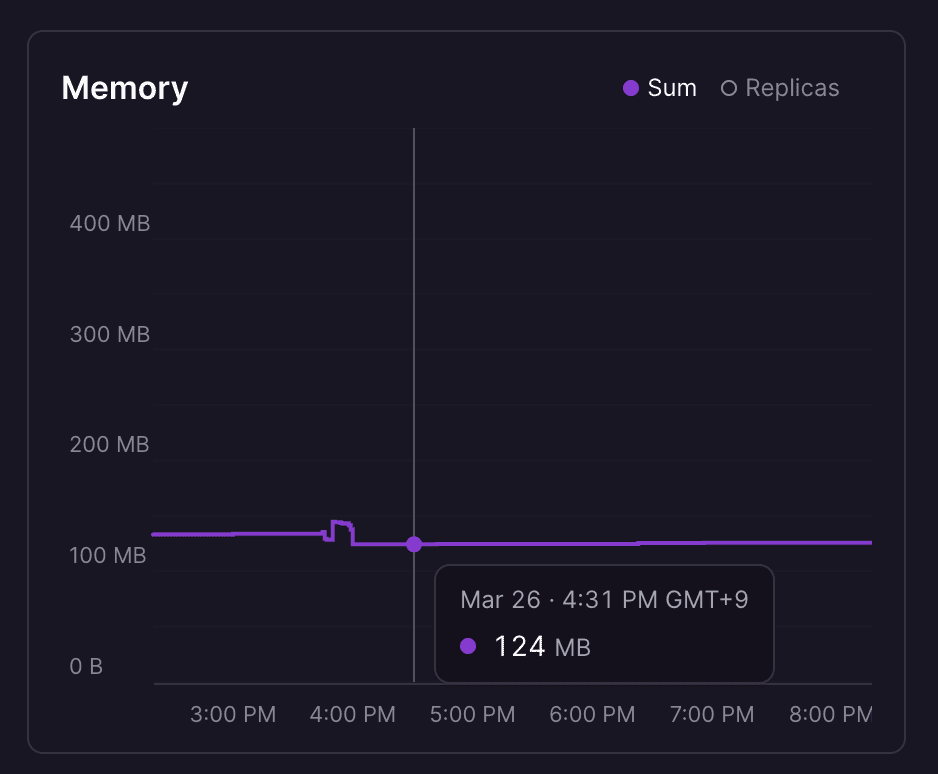
Task: Click the 7:00 PM time label
Action: pyautogui.click(x=712, y=714)
